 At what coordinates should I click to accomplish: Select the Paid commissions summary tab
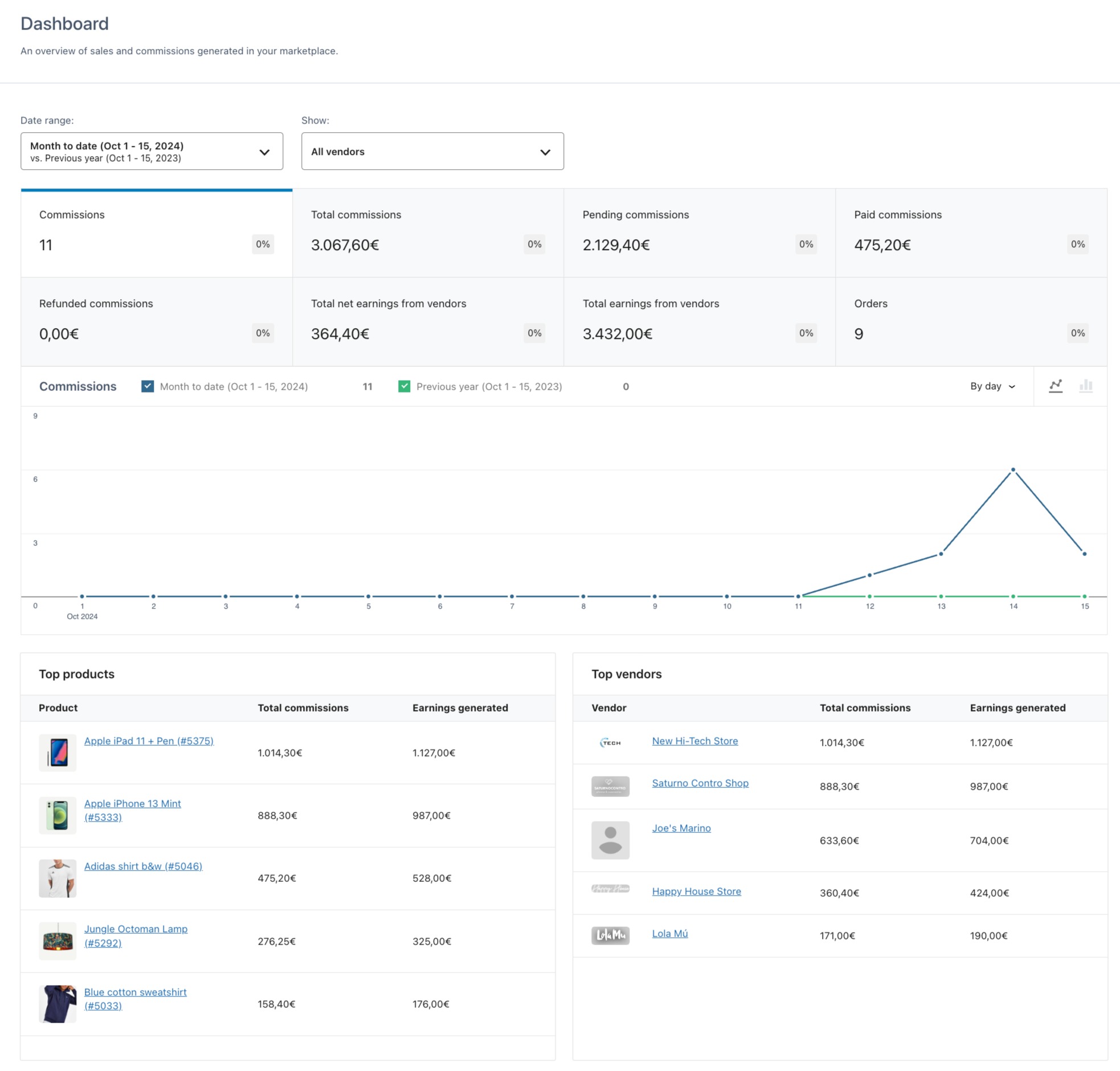pos(970,233)
